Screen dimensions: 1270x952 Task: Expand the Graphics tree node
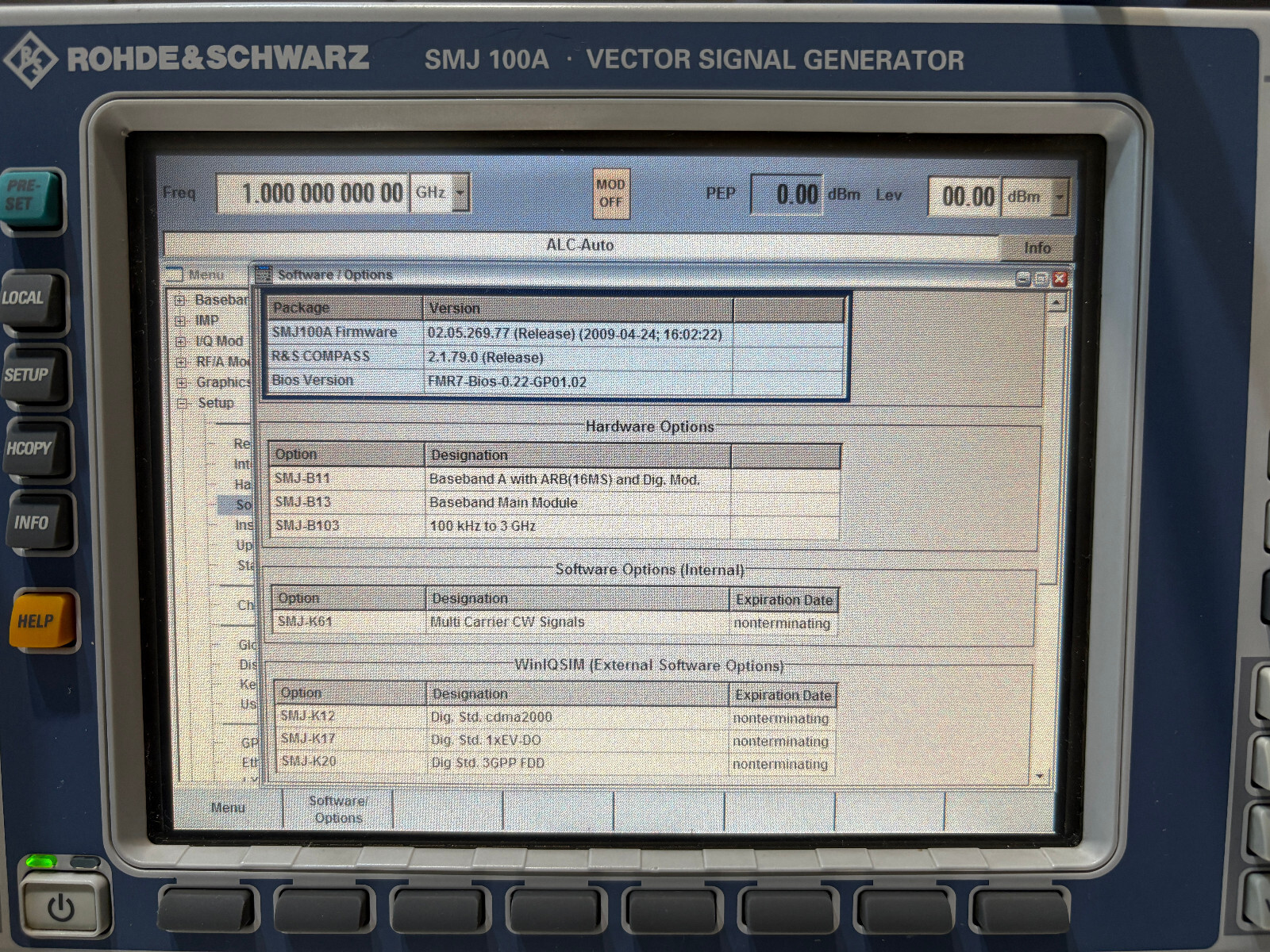tap(181, 382)
